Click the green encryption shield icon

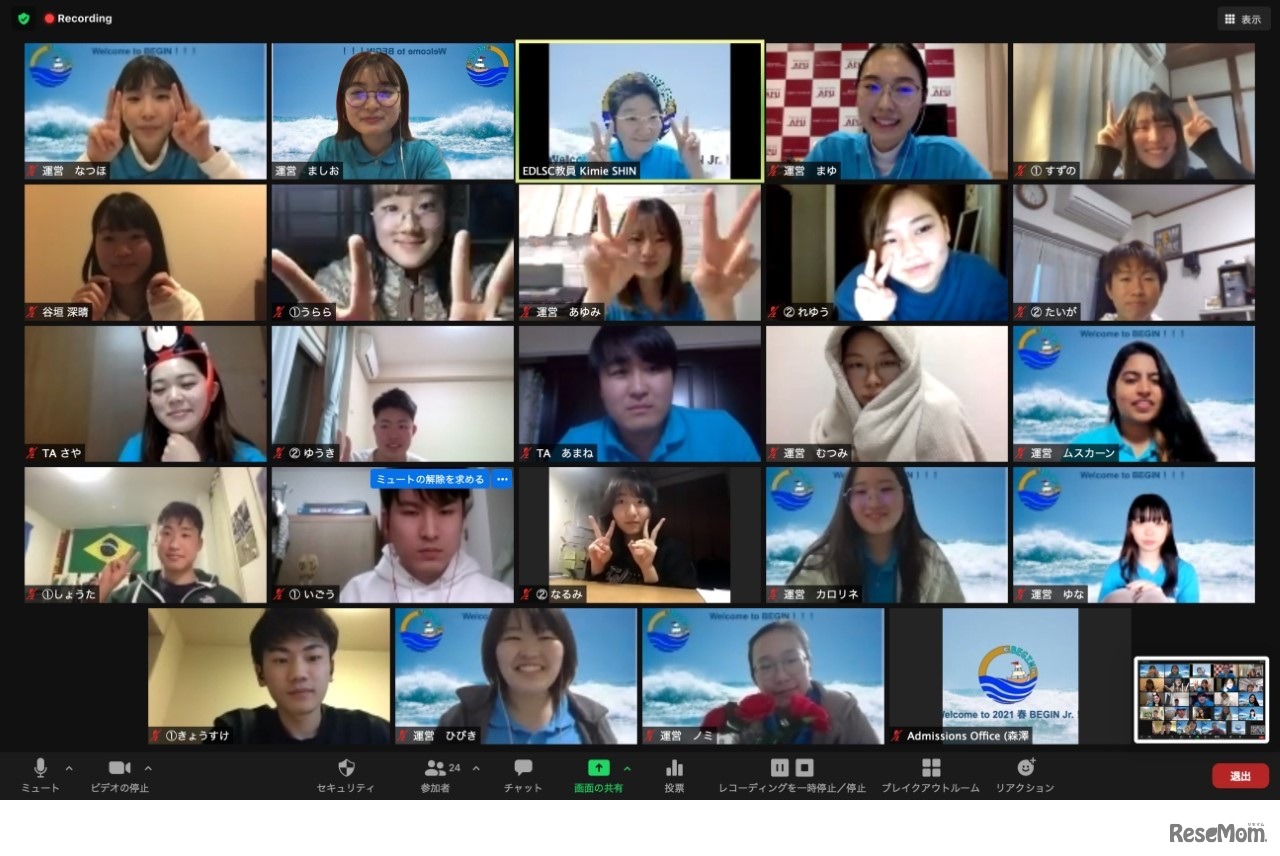click(24, 18)
